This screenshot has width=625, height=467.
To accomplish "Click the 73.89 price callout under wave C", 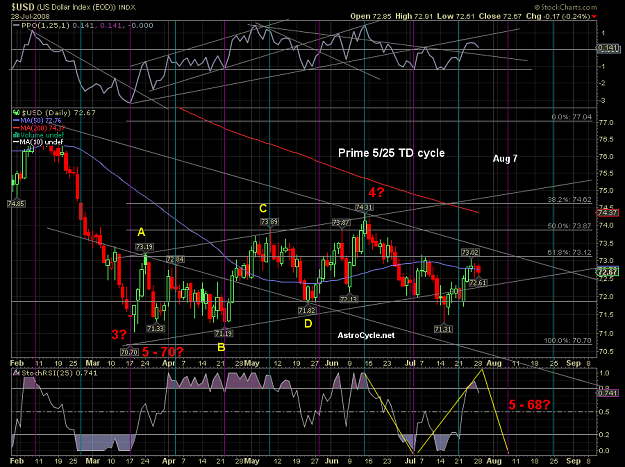I will point(269,222).
